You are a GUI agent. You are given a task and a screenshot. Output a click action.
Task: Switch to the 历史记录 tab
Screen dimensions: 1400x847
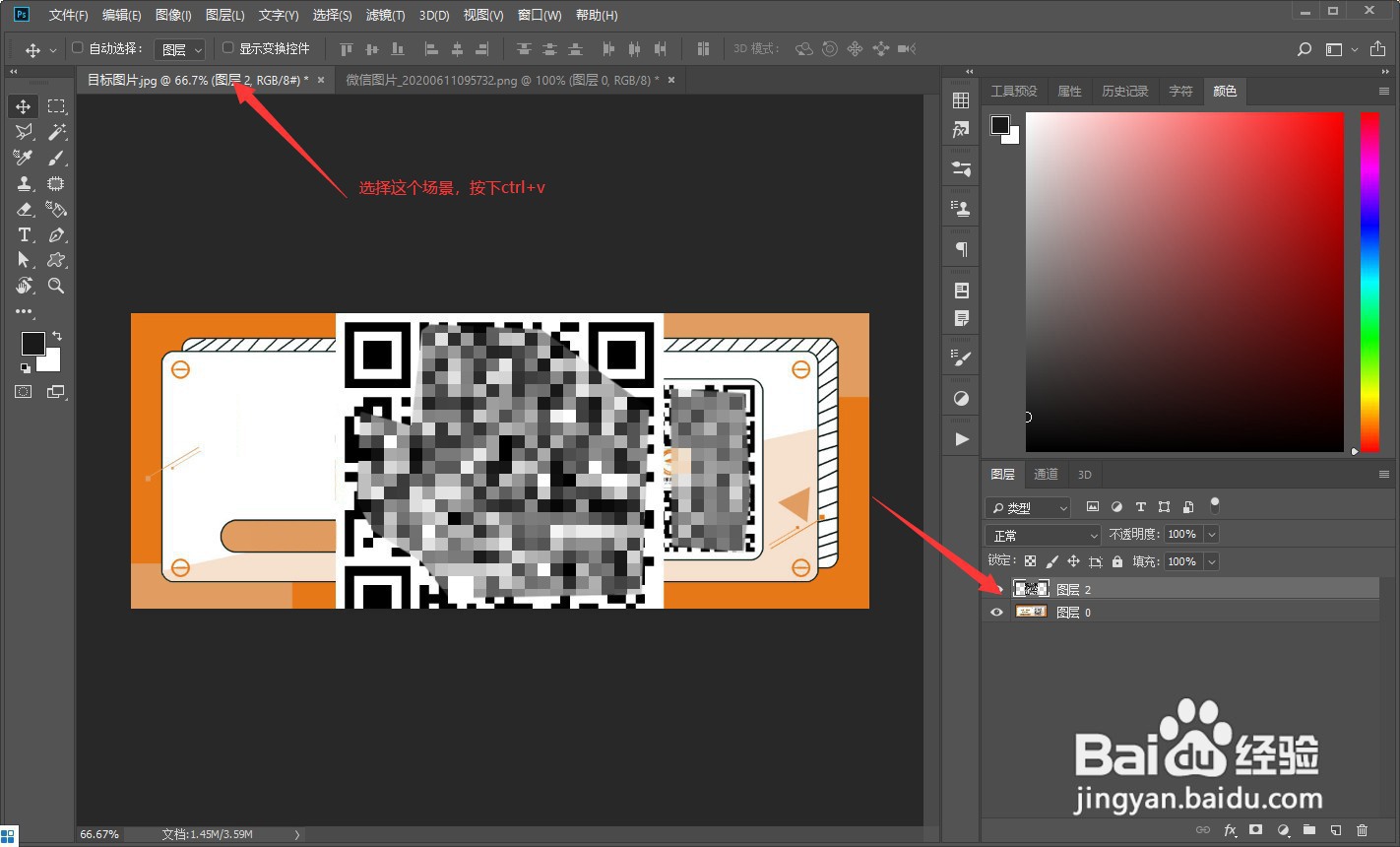pos(1125,92)
